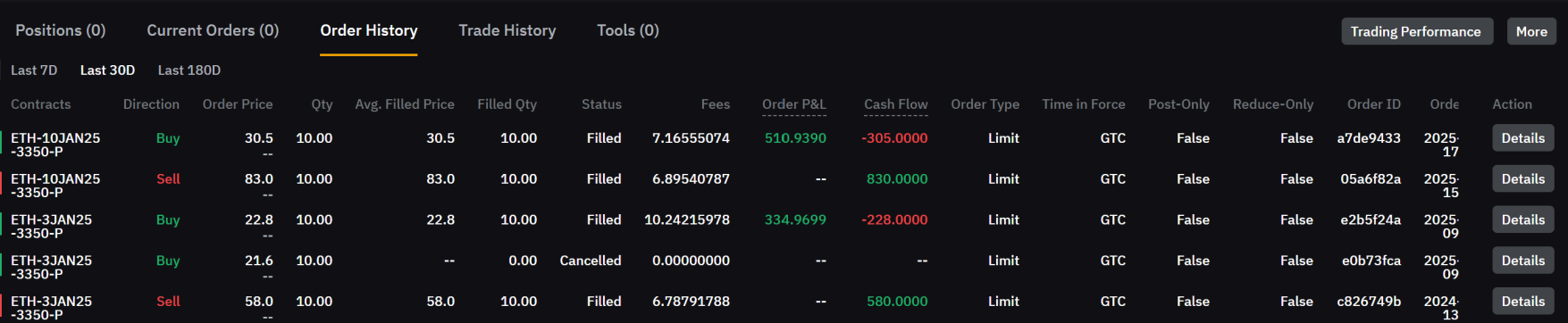Viewport: 1568px width, 323px height.
Task: Open Details for order 05a6f82a
Action: tap(1522, 179)
